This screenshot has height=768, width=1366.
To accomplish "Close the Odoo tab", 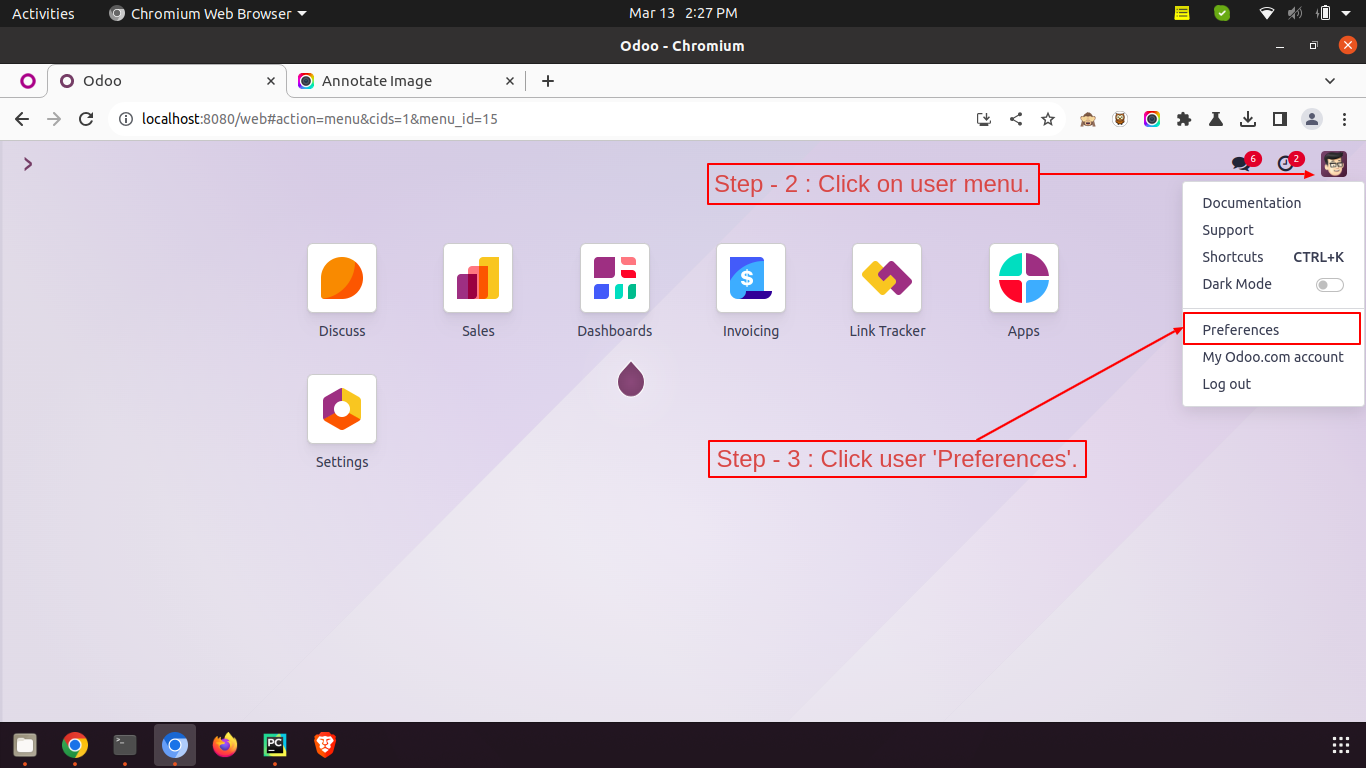I will [x=271, y=81].
